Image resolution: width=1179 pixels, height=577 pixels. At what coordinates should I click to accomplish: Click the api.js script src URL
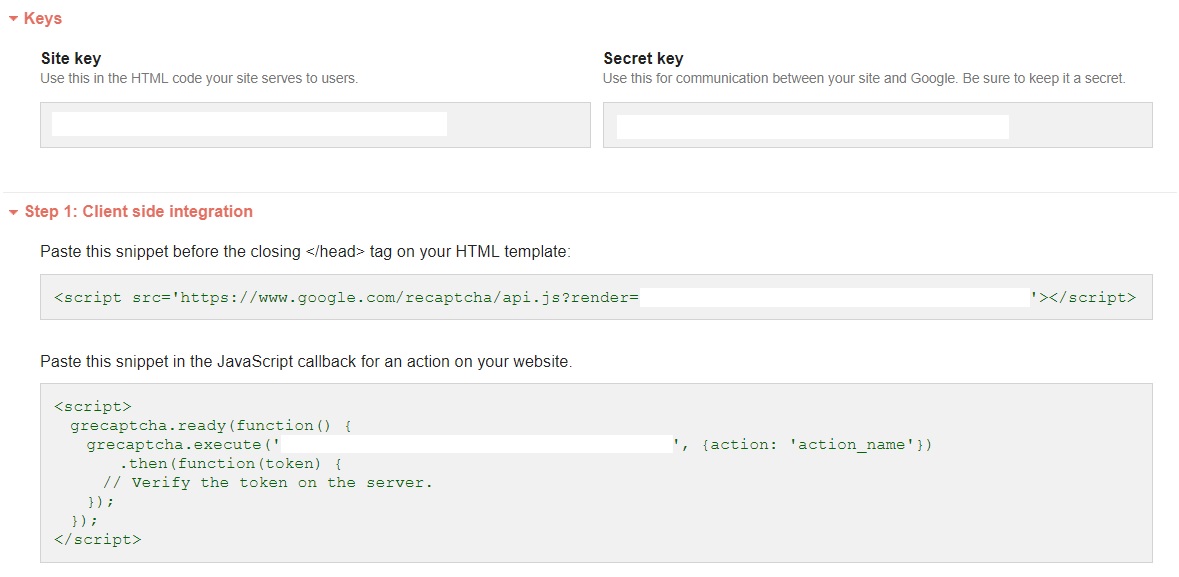tap(405, 297)
